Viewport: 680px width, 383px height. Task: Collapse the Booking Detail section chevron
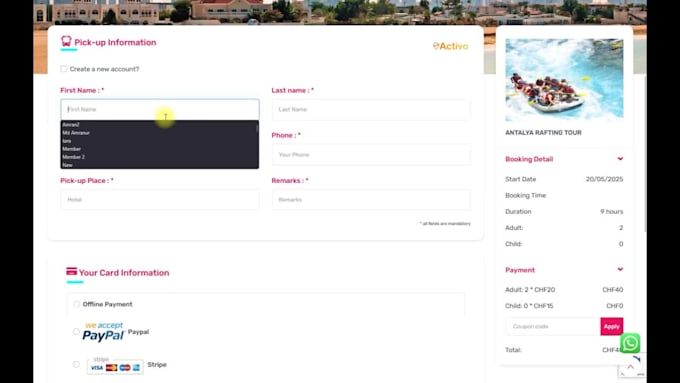(x=620, y=159)
